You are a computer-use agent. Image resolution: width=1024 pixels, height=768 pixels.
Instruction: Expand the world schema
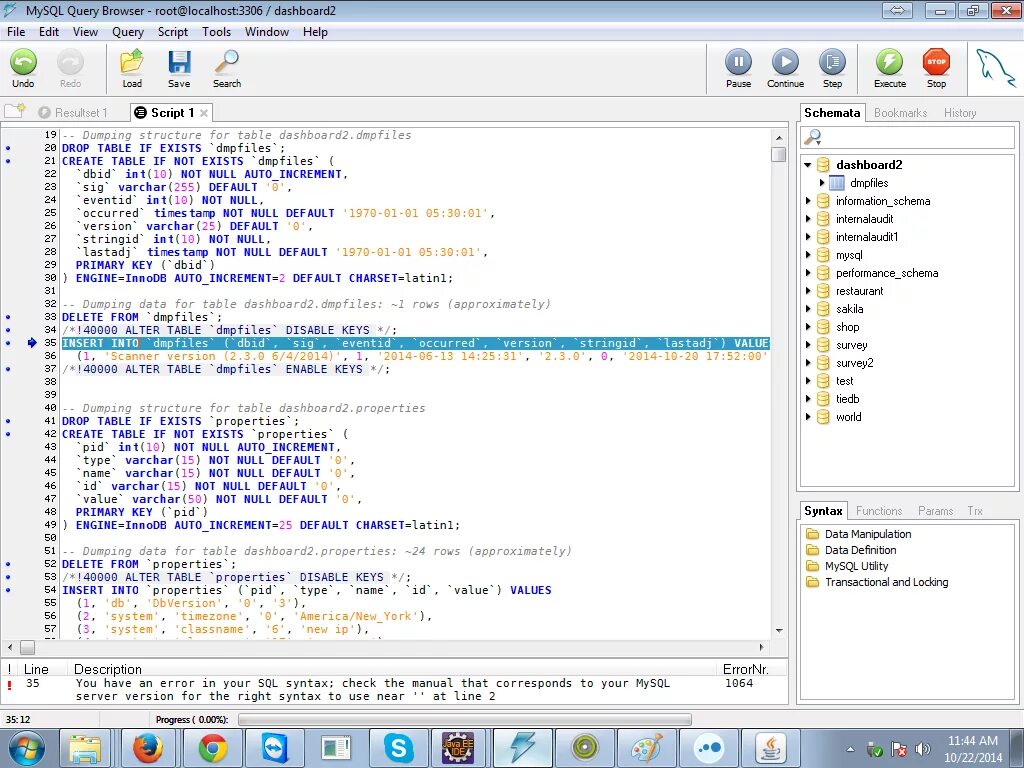[x=808, y=417]
